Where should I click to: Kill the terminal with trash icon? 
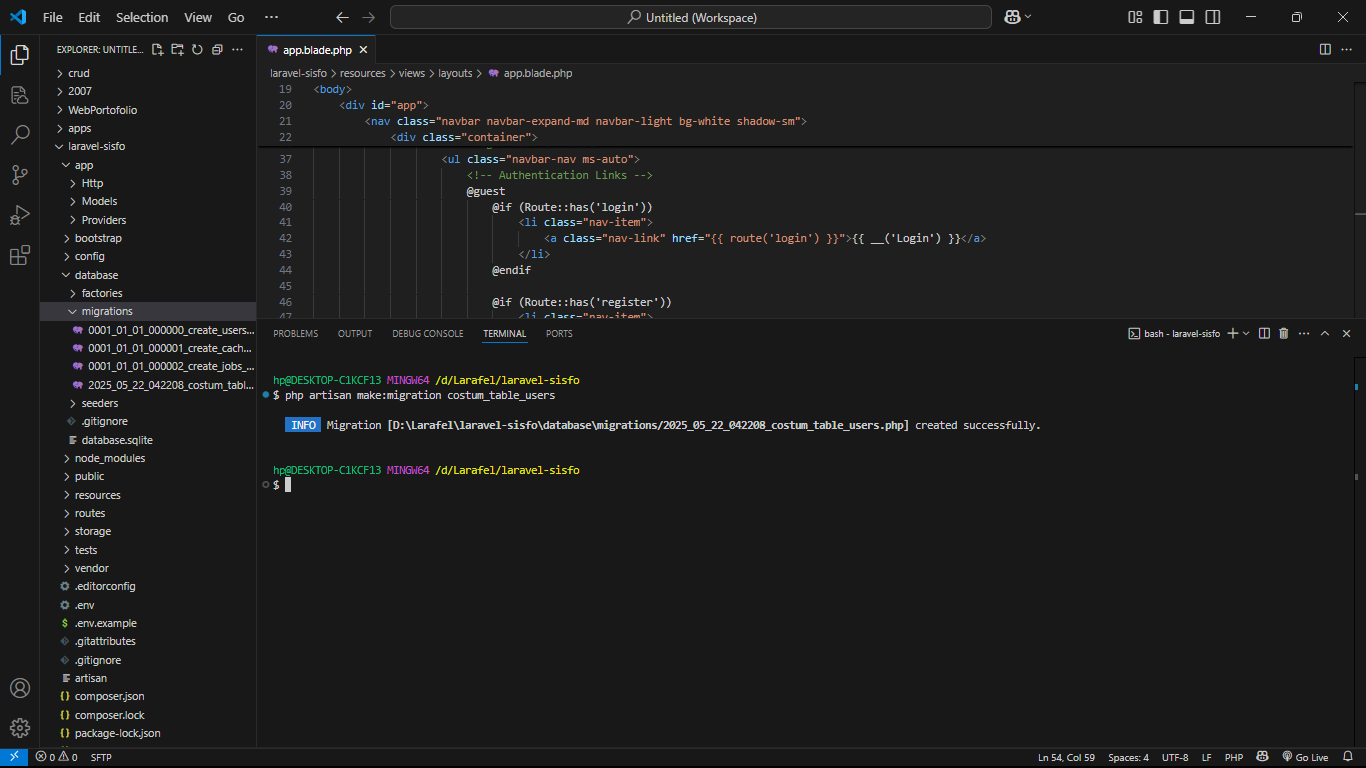1283,334
